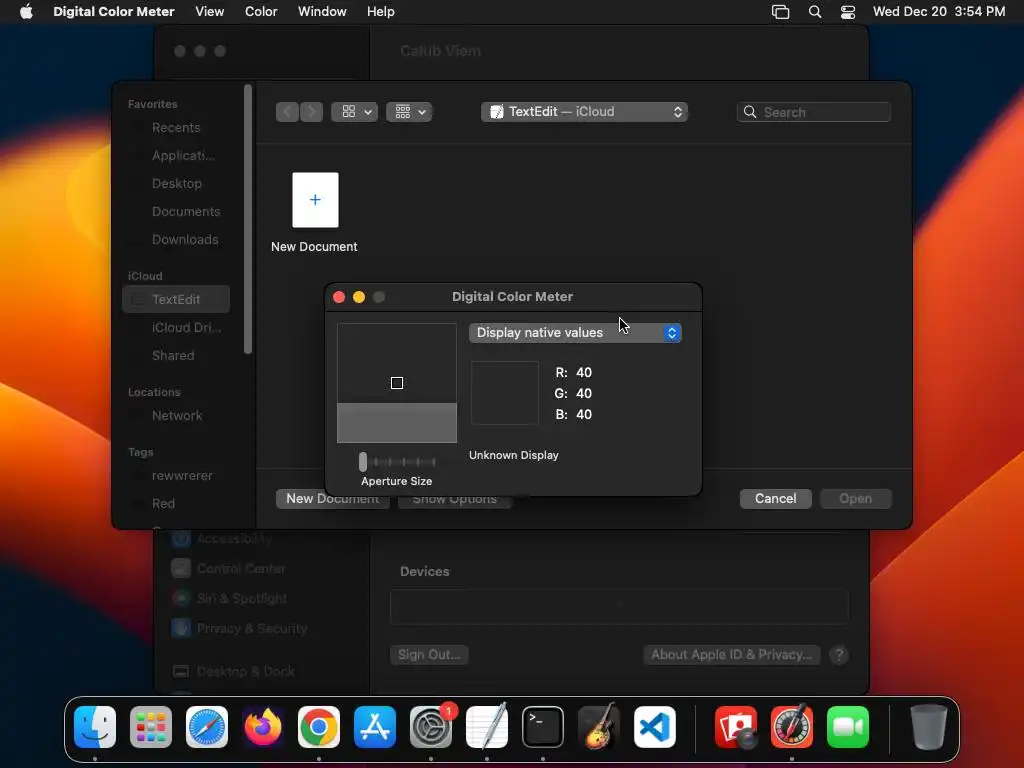Select Shared in the sidebar
This screenshot has height=768, width=1024.
tap(176, 355)
